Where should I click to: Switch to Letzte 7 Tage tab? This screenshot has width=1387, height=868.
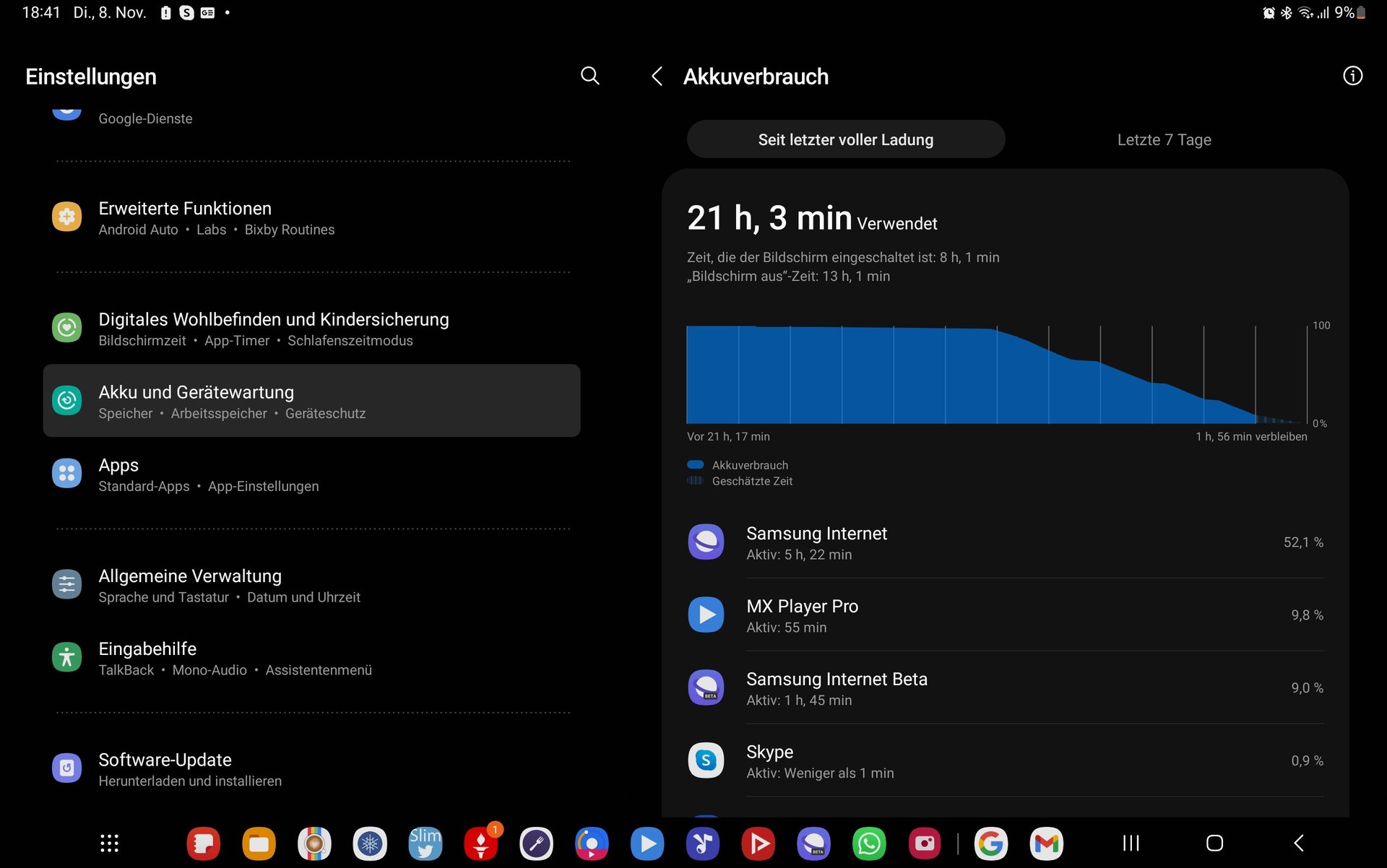(x=1164, y=139)
